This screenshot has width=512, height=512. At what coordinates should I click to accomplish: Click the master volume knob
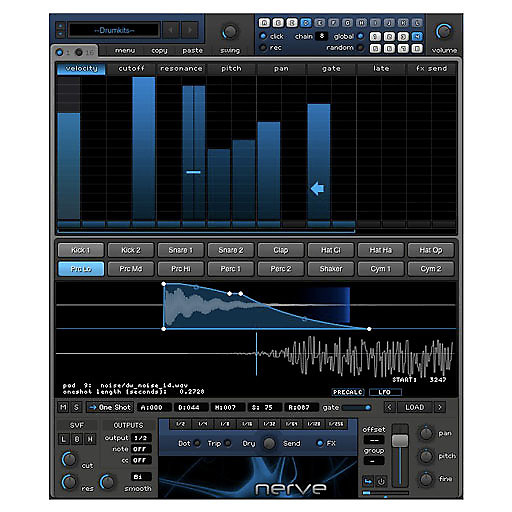(x=444, y=32)
